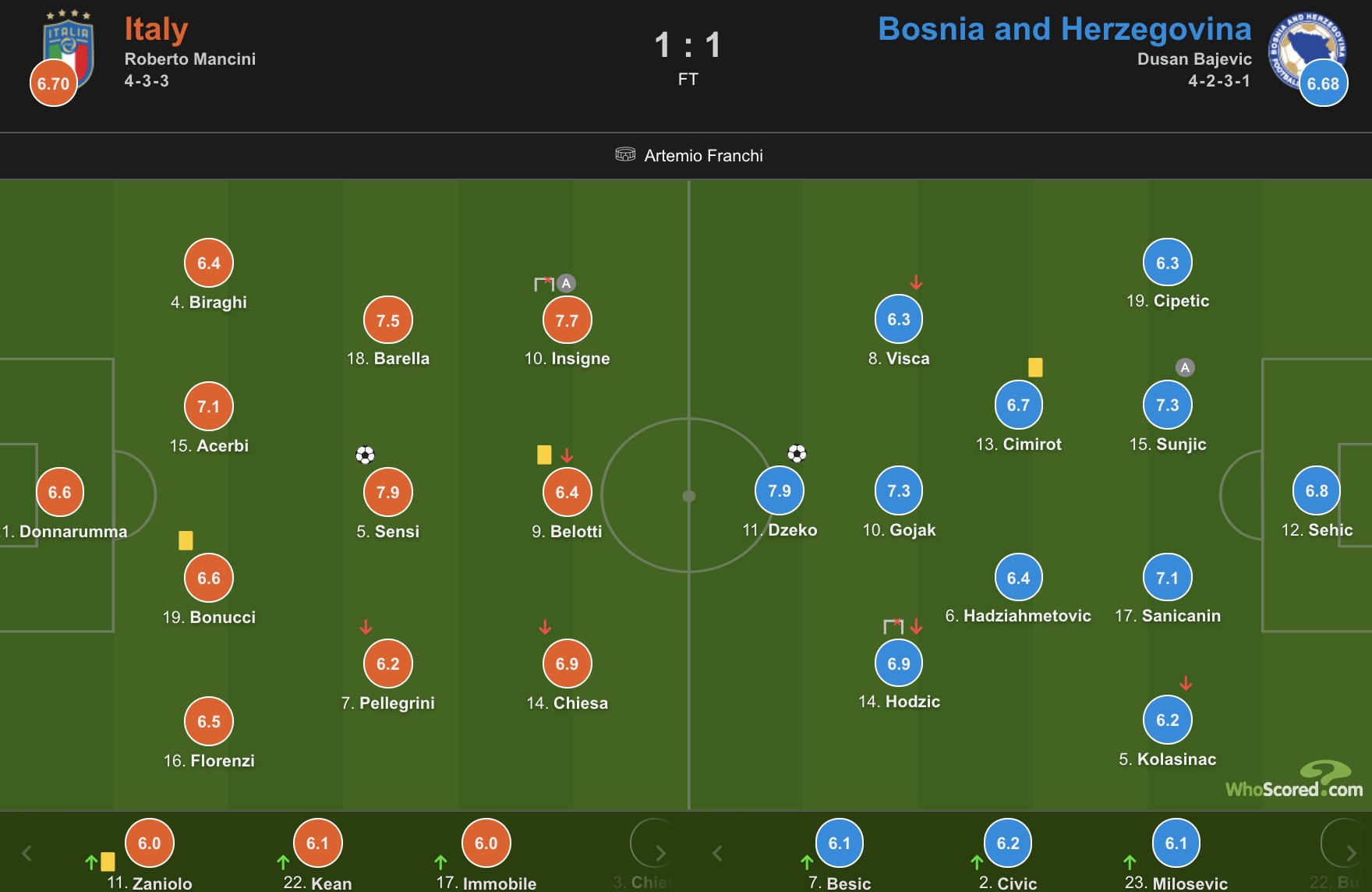Click the stadium icon beside Artemio Franchi
Screen dimensions: 1372x892
(625, 154)
